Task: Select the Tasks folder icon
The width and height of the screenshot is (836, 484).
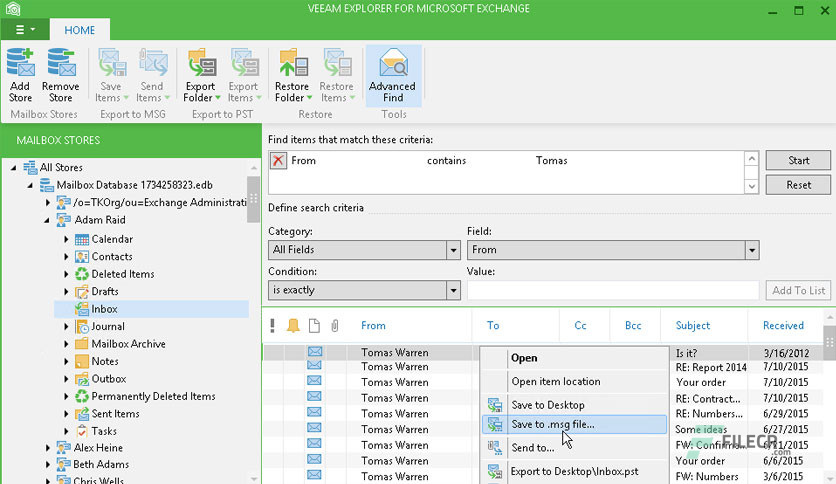Action: (x=82, y=431)
